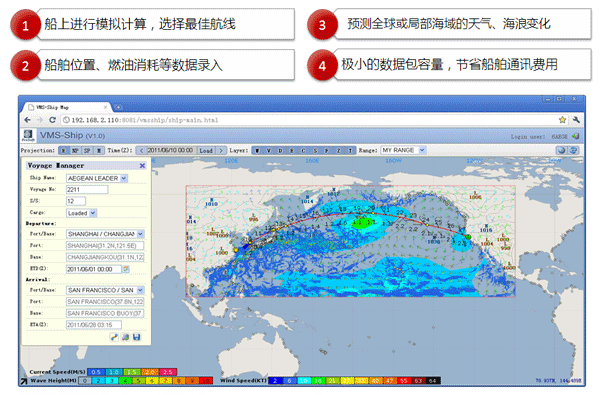Click the globe icon at toolbar right
Screen dimensions: 602x395
562,150
